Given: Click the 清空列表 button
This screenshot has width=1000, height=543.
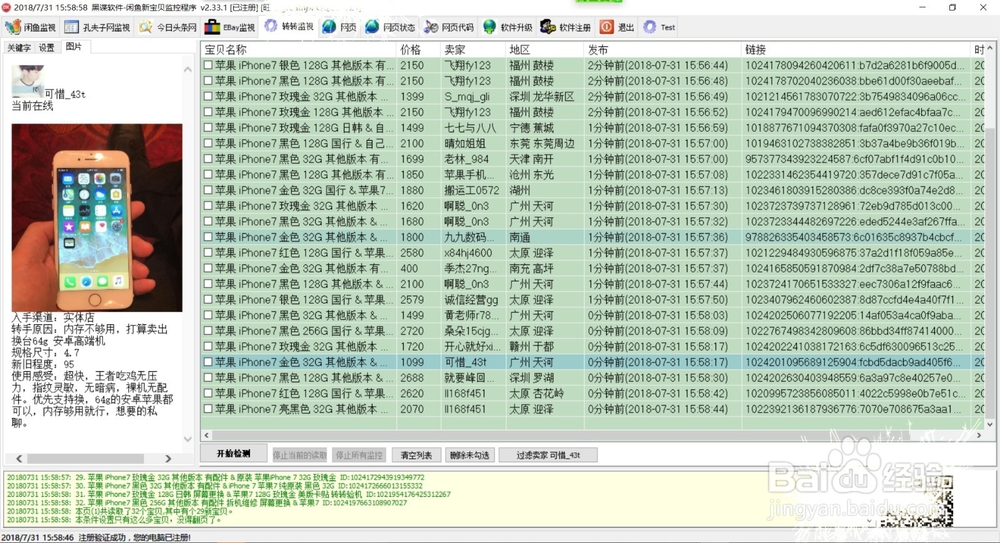Looking at the screenshot, I should (416, 455).
